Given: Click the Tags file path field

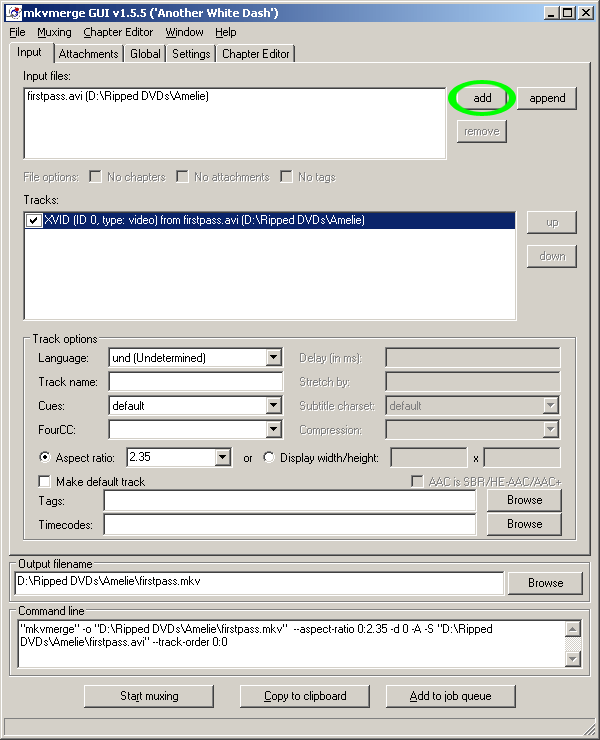Looking at the screenshot, I should pyautogui.click(x=289, y=501).
